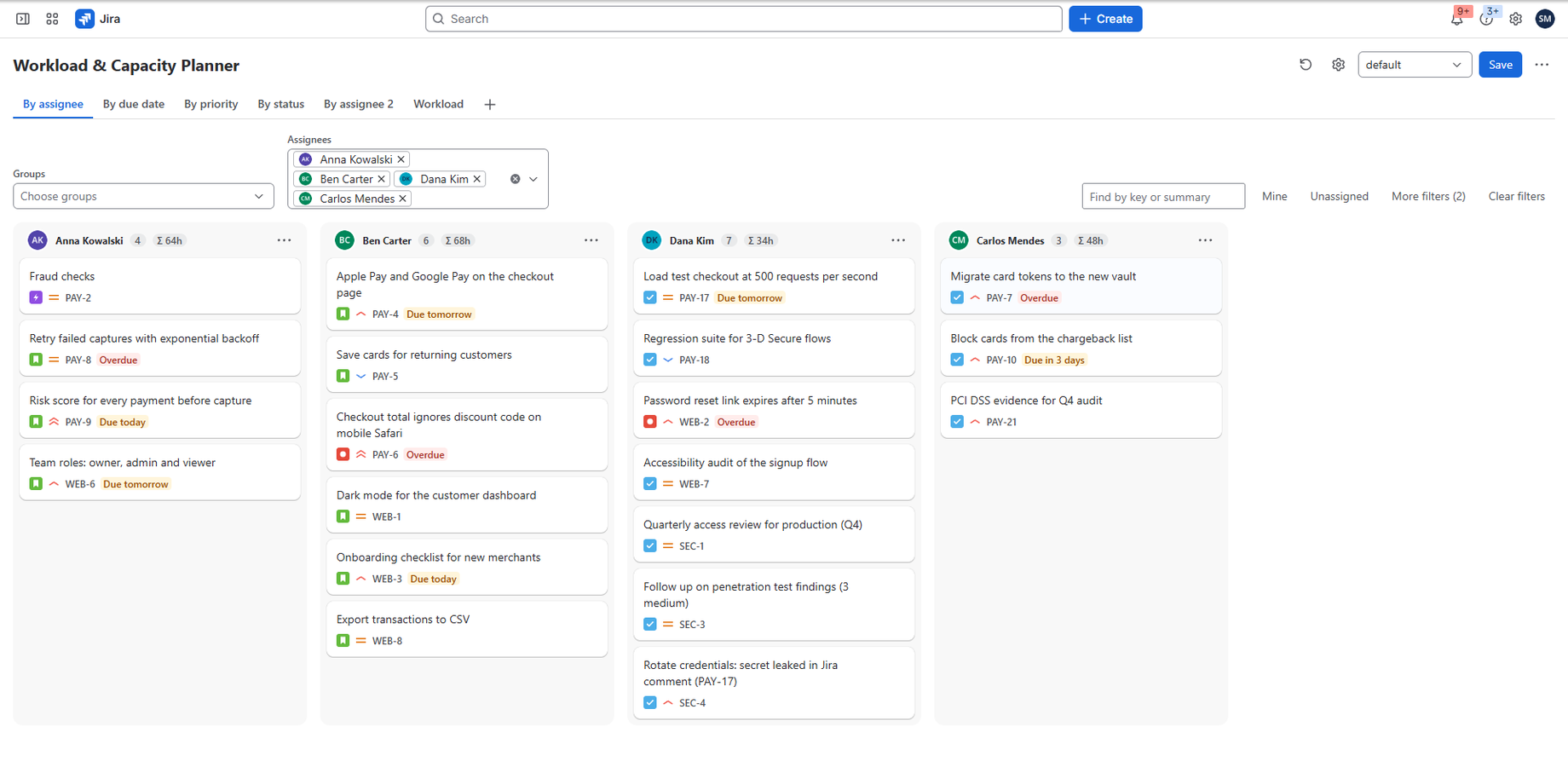Open the Ben Carter column options menu
The width and height of the screenshot is (1568, 767).
[x=591, y=240]
